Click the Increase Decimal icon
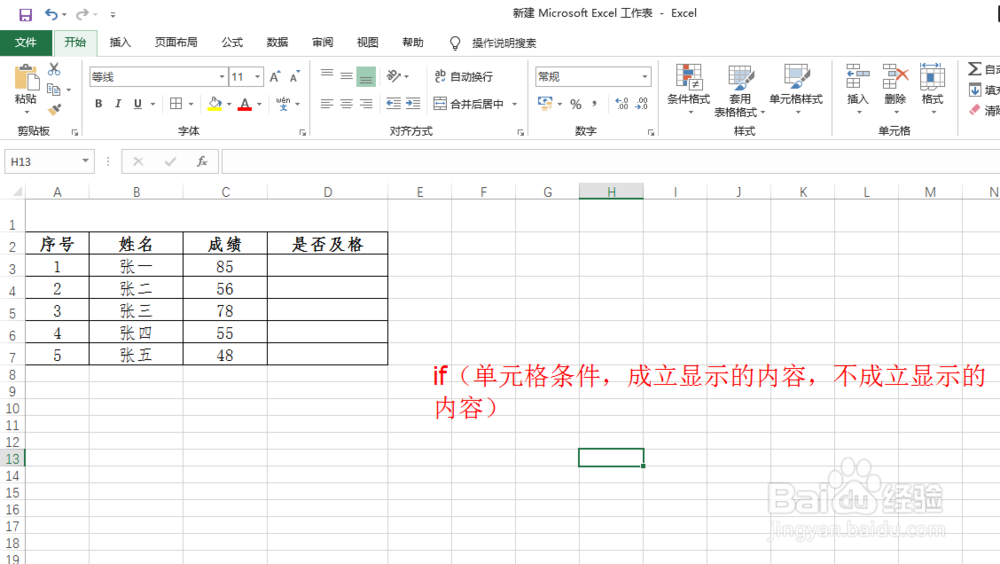Screen dimensions: 1000x564 click(622, 103)
